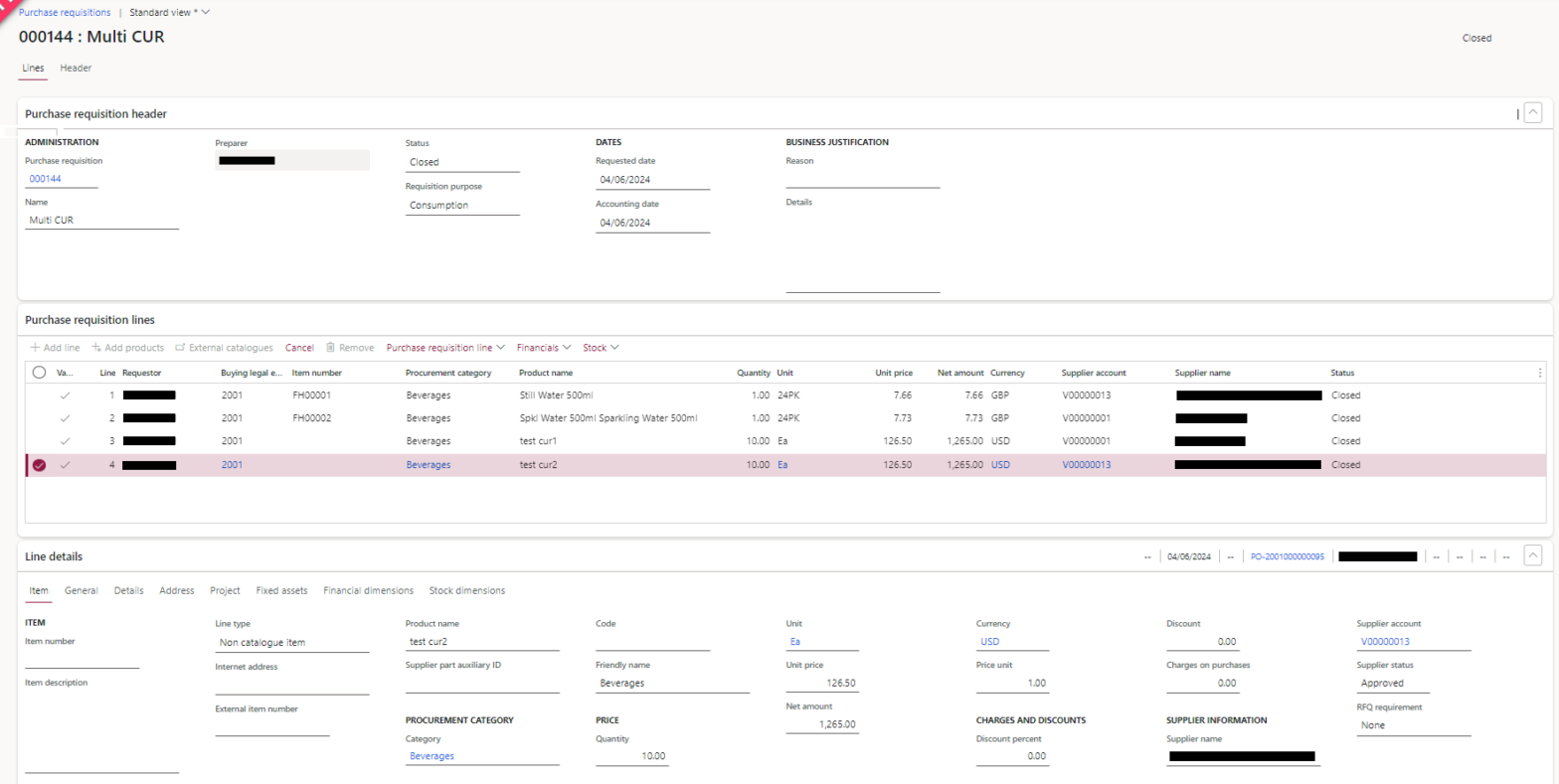Toggle the select-all rows circle in grid header
The image size is (1559, 784).
tap(40, 373)
